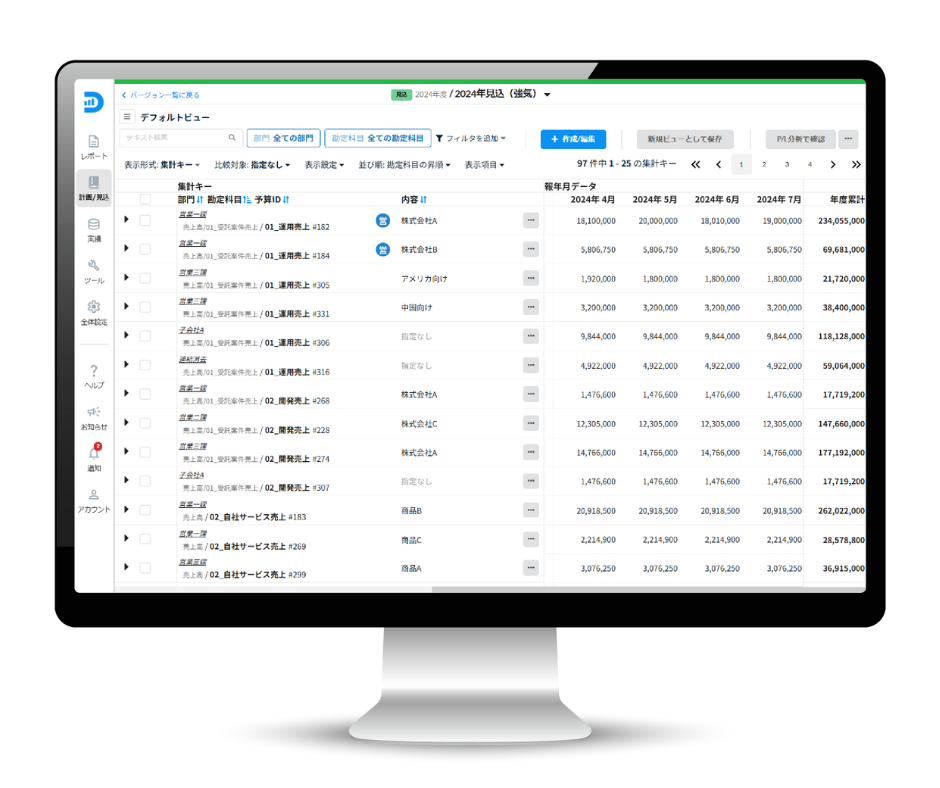The height and width of the screenshot is (788, 940).
Task: Go to page 2 in pagination
Action: point(764,165)
